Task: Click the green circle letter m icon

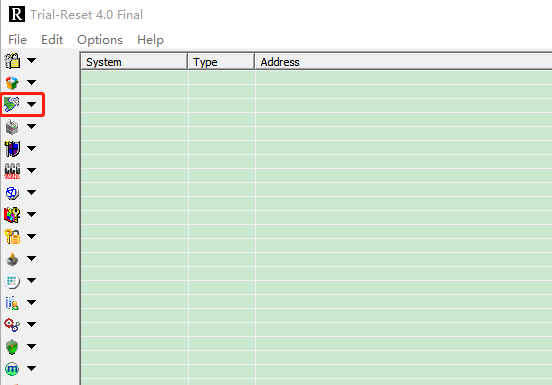Action: [x=12, y=369]
